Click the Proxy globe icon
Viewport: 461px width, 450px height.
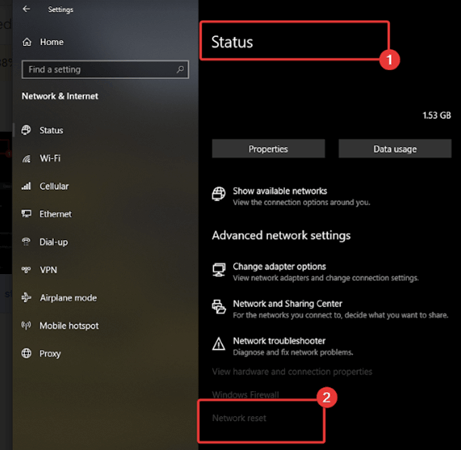pyautogui.click(x=26, y=353)
